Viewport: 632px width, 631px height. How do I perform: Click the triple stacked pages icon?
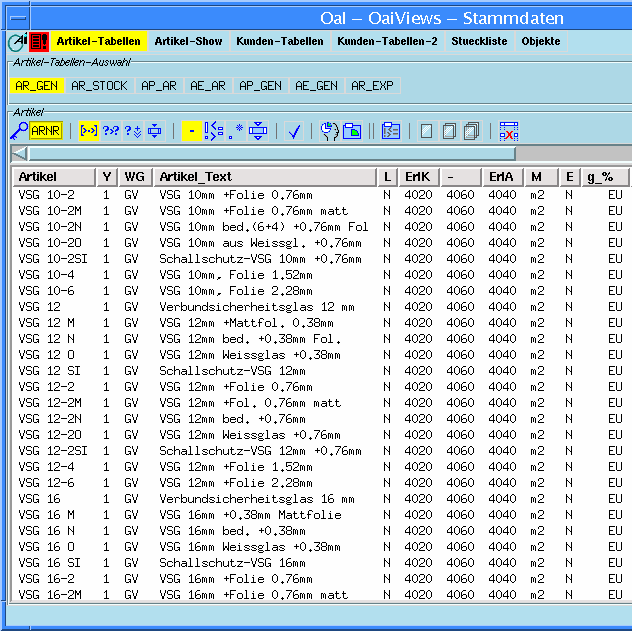click(472, 131)
